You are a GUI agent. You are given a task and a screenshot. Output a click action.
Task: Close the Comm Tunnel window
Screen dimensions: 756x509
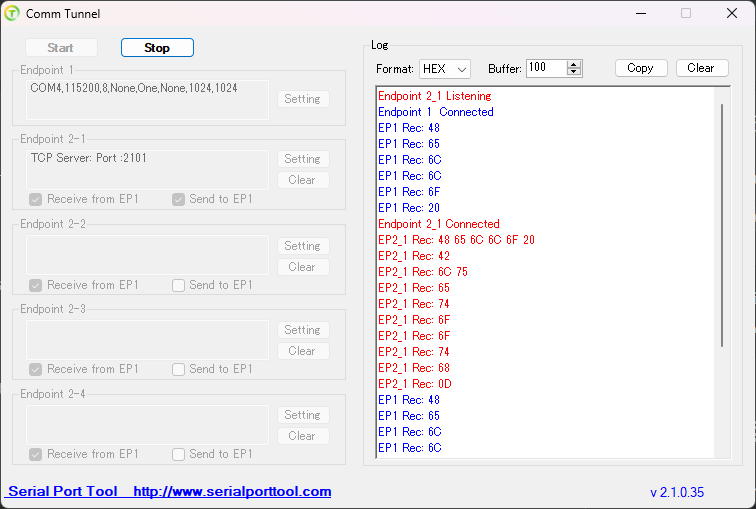[732, 13]
